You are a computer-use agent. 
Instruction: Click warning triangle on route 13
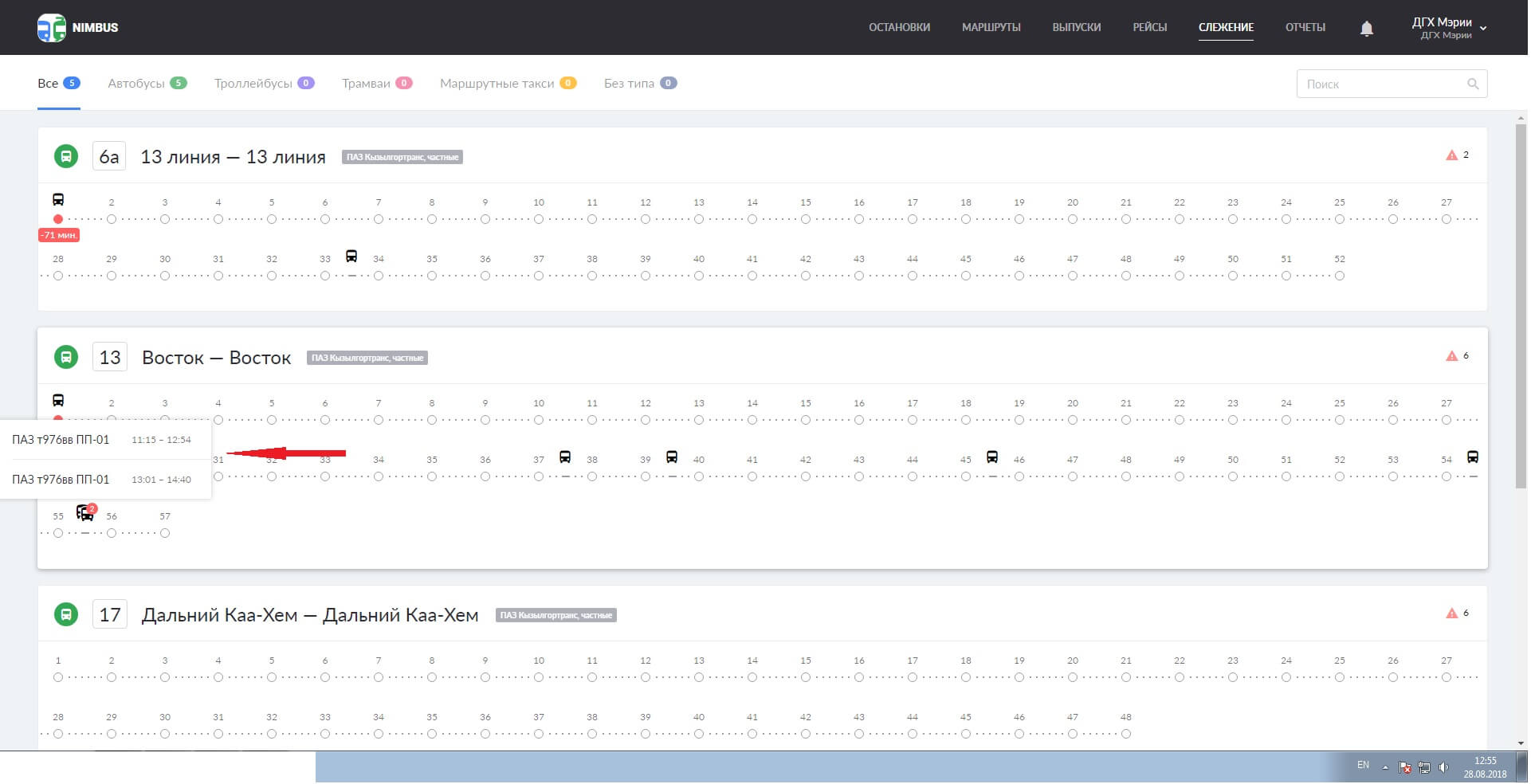click(x=1451, y=356)
